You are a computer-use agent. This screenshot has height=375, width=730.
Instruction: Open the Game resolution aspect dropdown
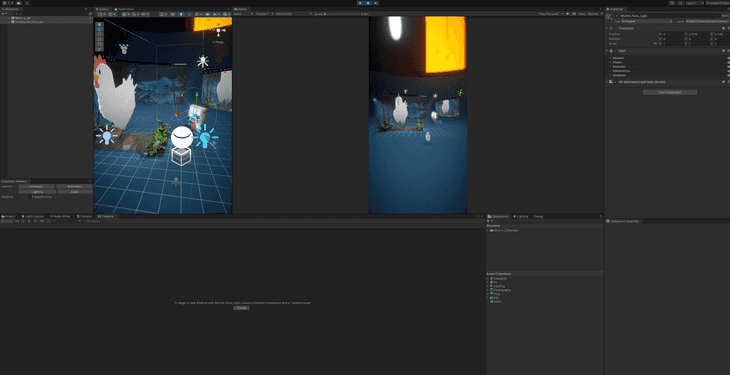293,14
